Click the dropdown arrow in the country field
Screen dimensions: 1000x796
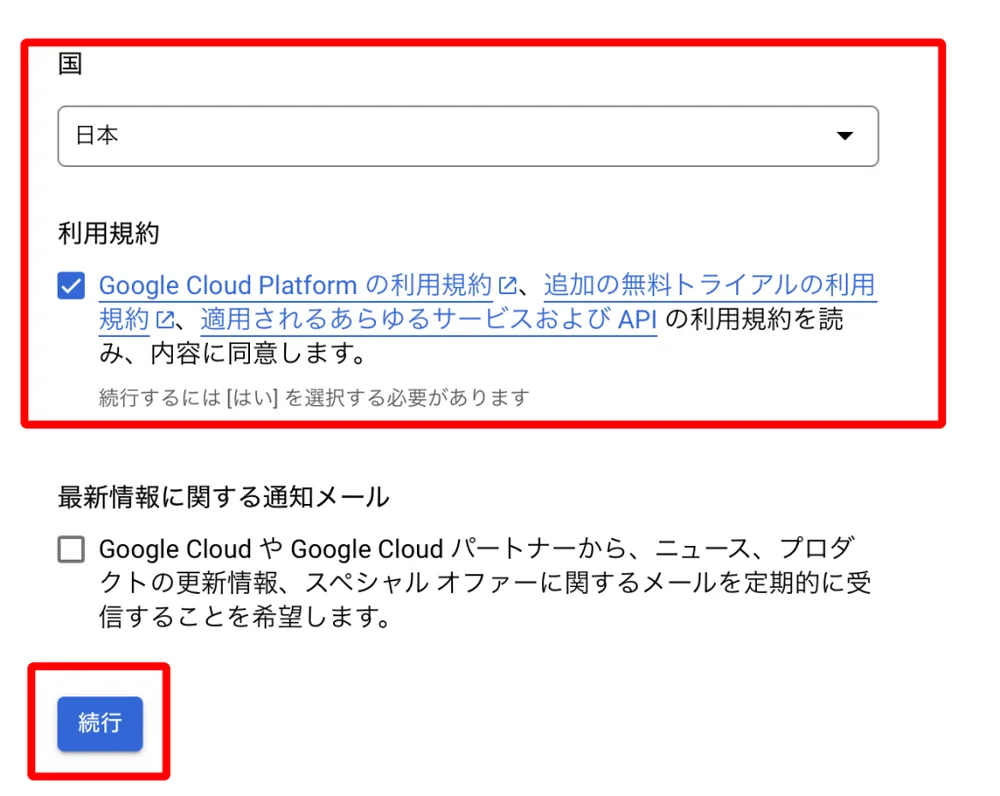tap(844, 136)
